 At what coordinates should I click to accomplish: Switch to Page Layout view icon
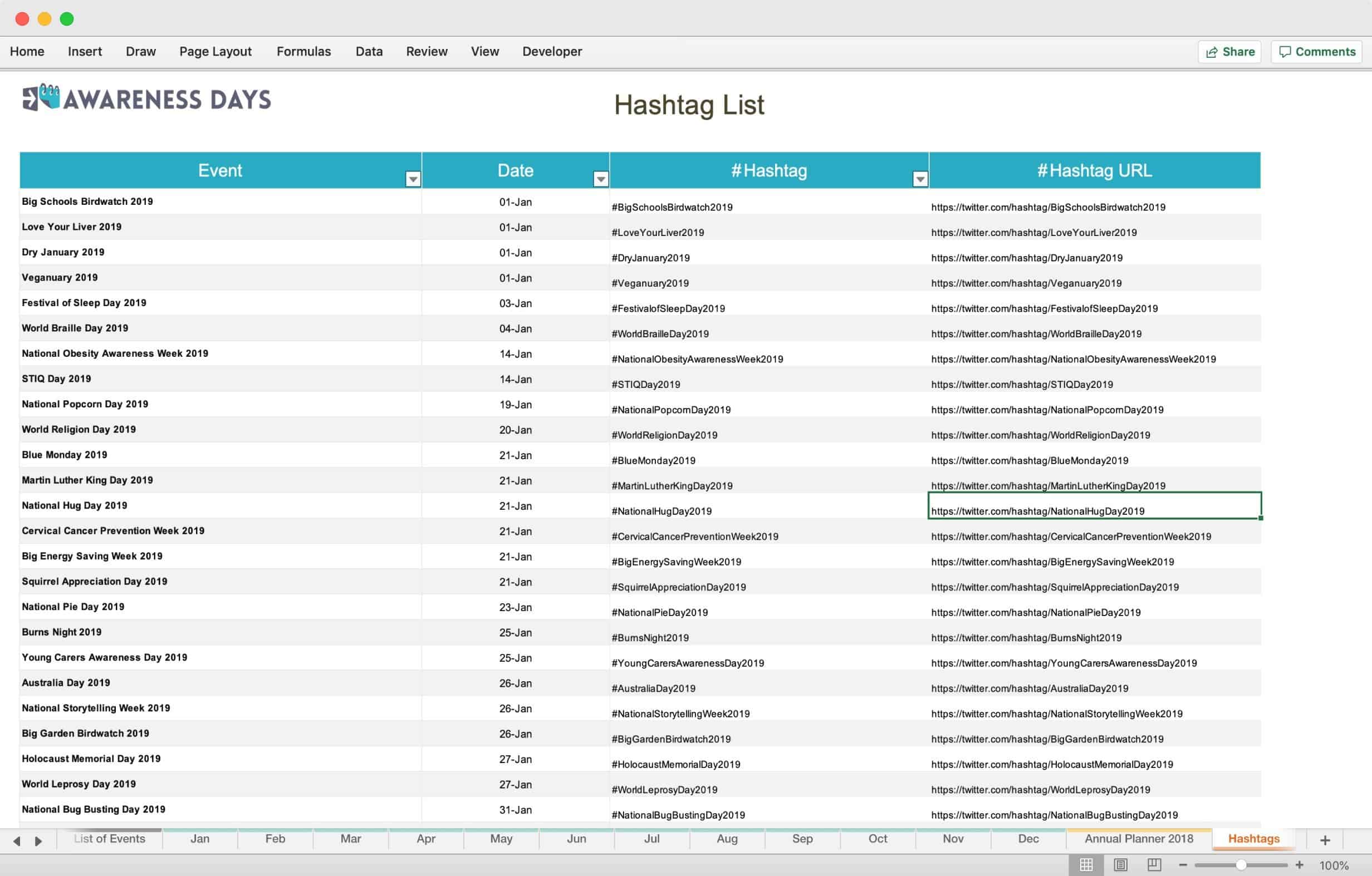click(1120, 865)
